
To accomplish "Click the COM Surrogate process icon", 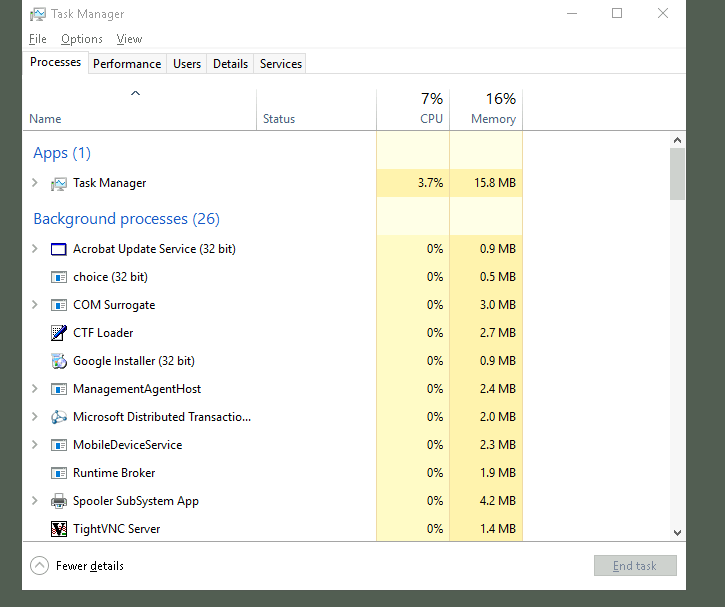I will [x=59, y=305].
